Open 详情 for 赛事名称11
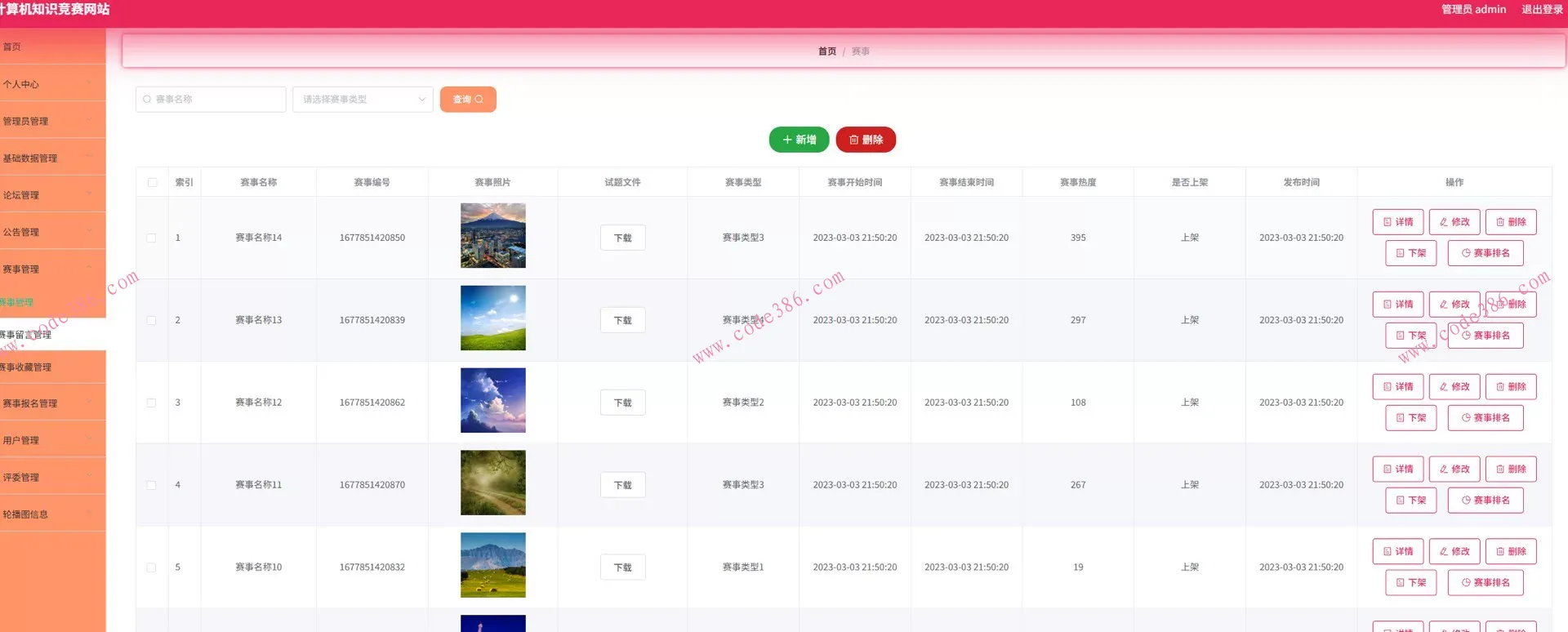The height and width of the screenshot is (632, 1568). 1398,470
